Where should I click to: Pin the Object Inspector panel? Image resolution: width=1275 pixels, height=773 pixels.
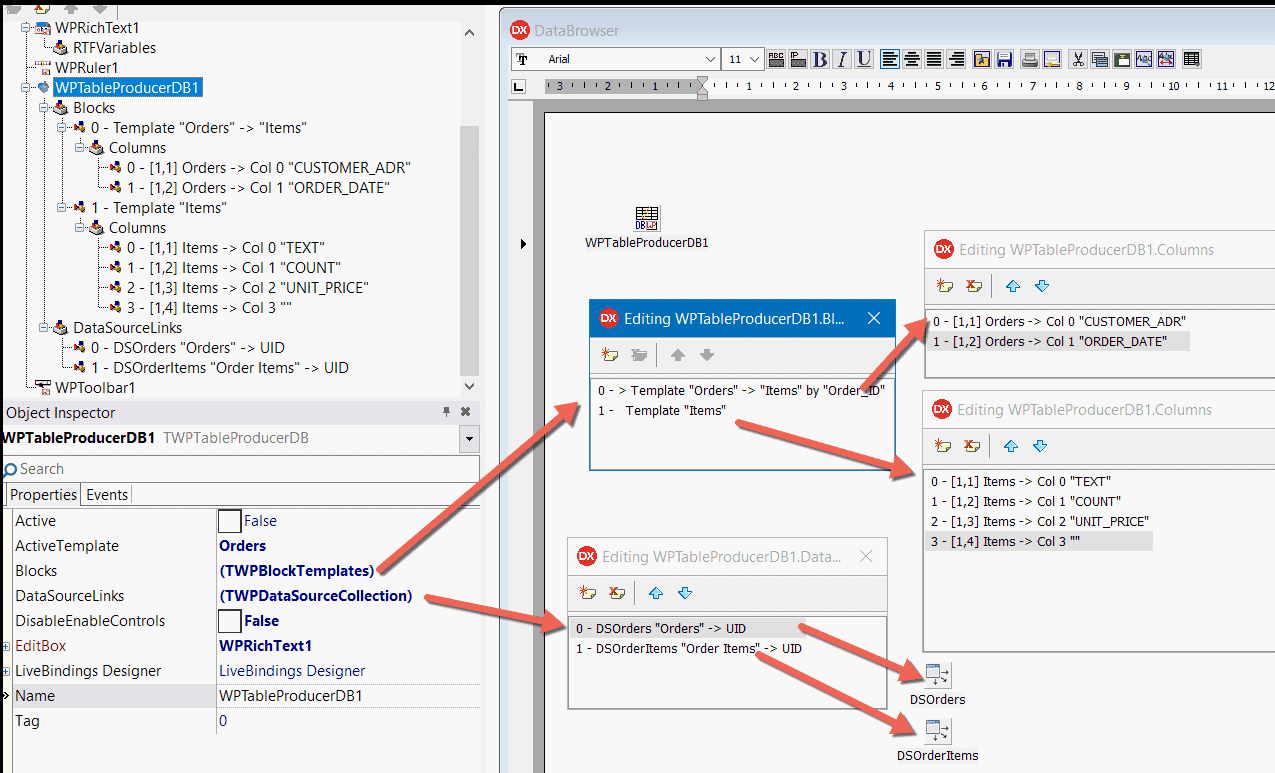point(447,412)
